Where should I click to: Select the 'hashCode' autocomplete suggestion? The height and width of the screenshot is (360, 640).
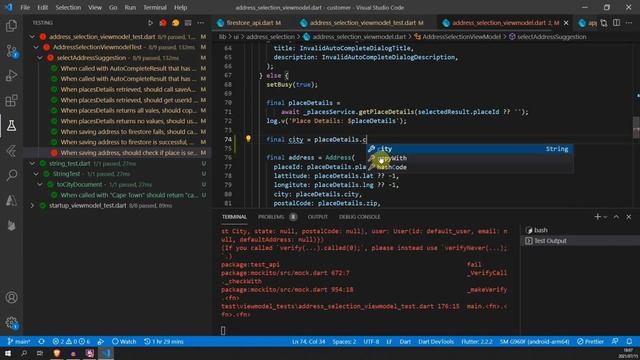[x=469, y=167]
